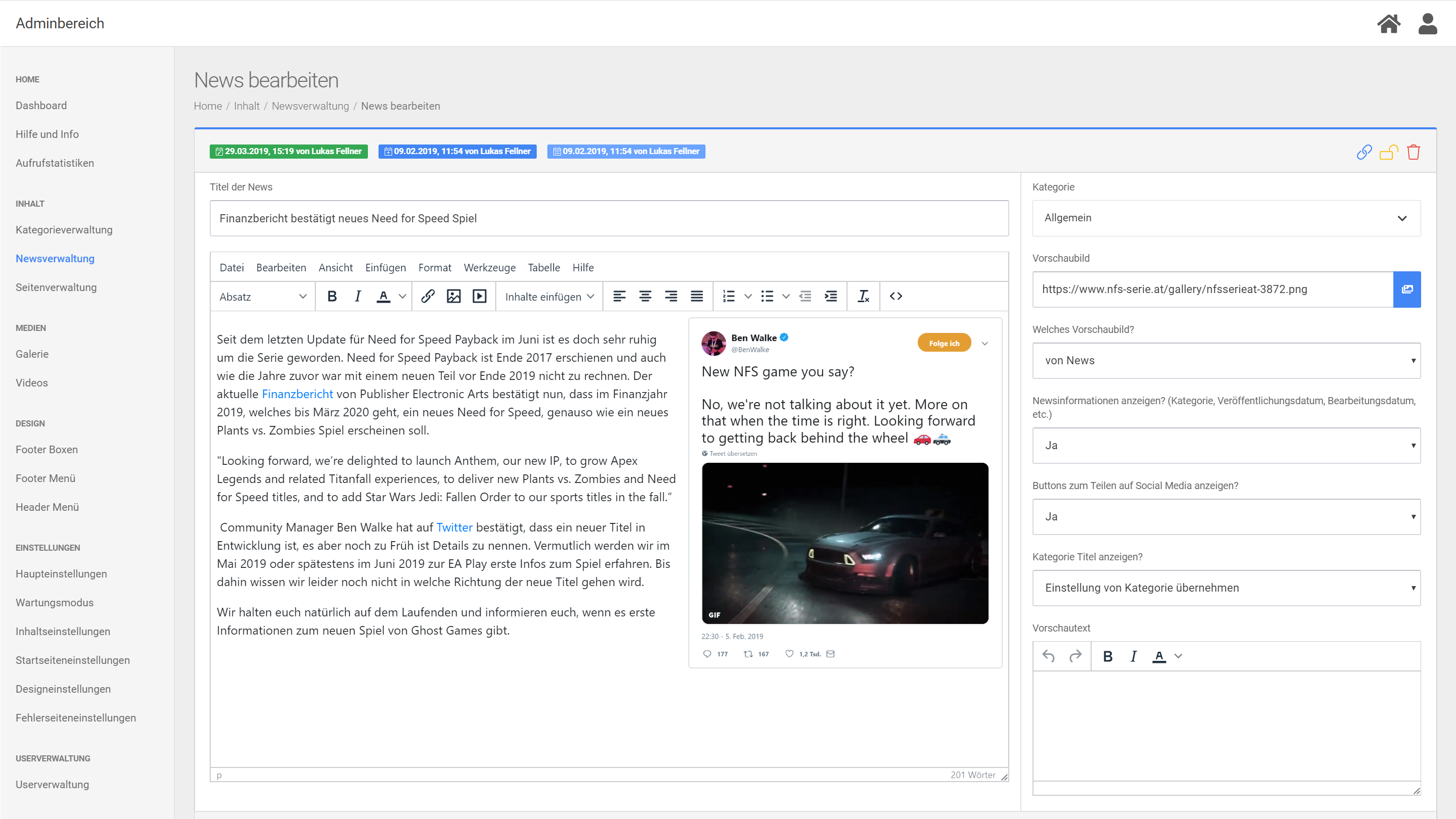This screenshot has width=1456, height=819.
Task: Go to Dashboard in sidebar
Action: [41, 106]
